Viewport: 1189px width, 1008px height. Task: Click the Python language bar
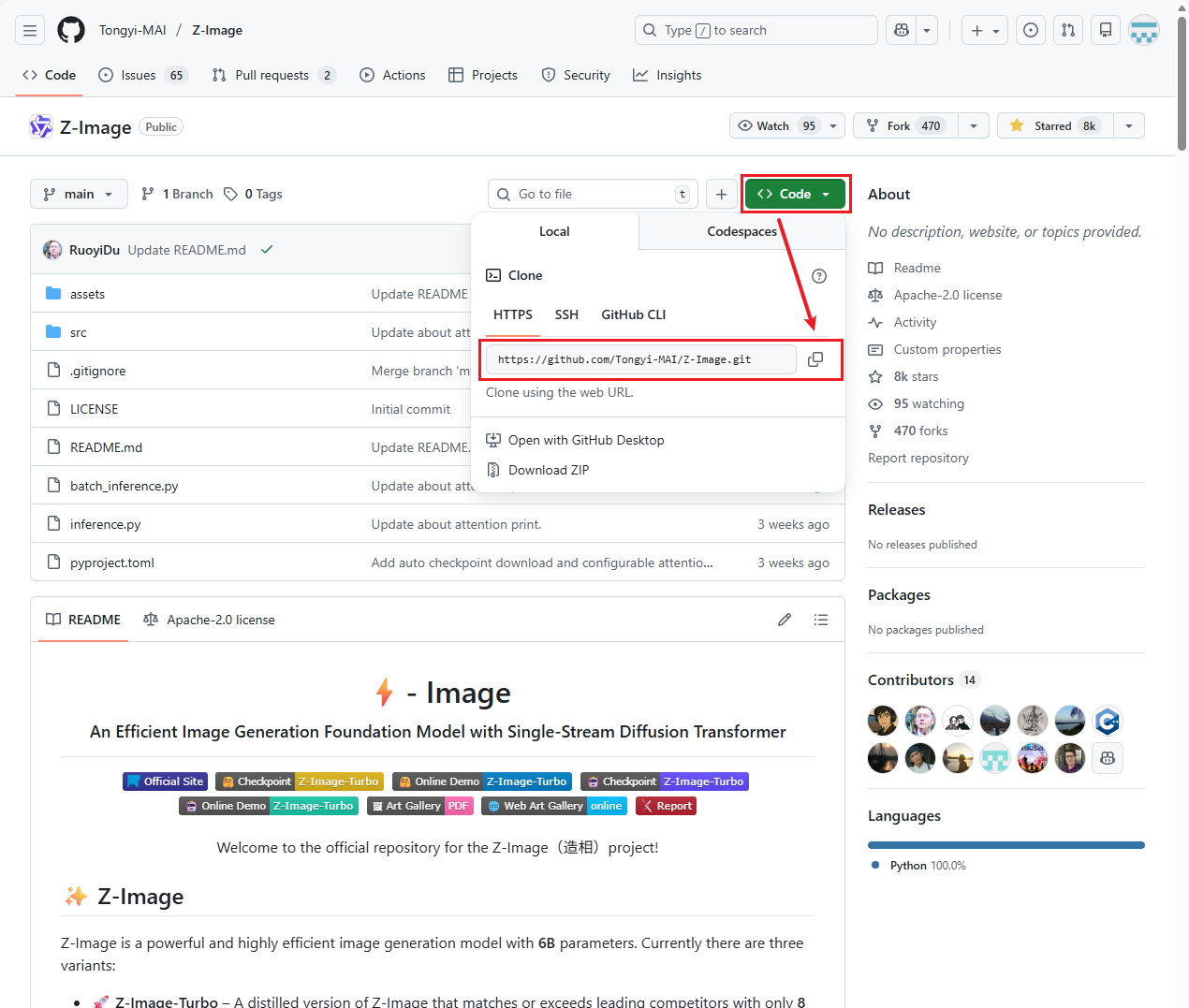(x=1006, y=845)
